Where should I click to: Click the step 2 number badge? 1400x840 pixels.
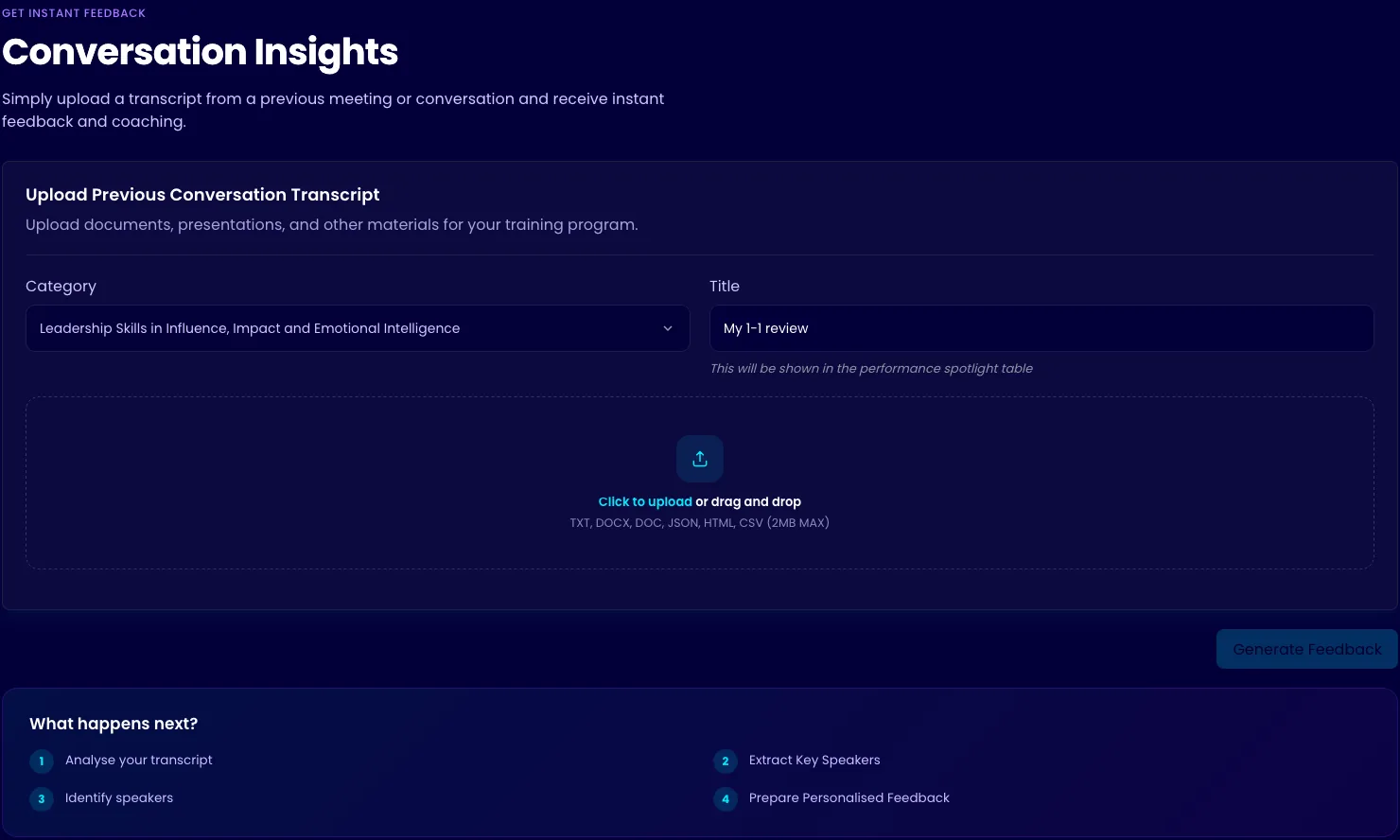[x=726, y=761]
